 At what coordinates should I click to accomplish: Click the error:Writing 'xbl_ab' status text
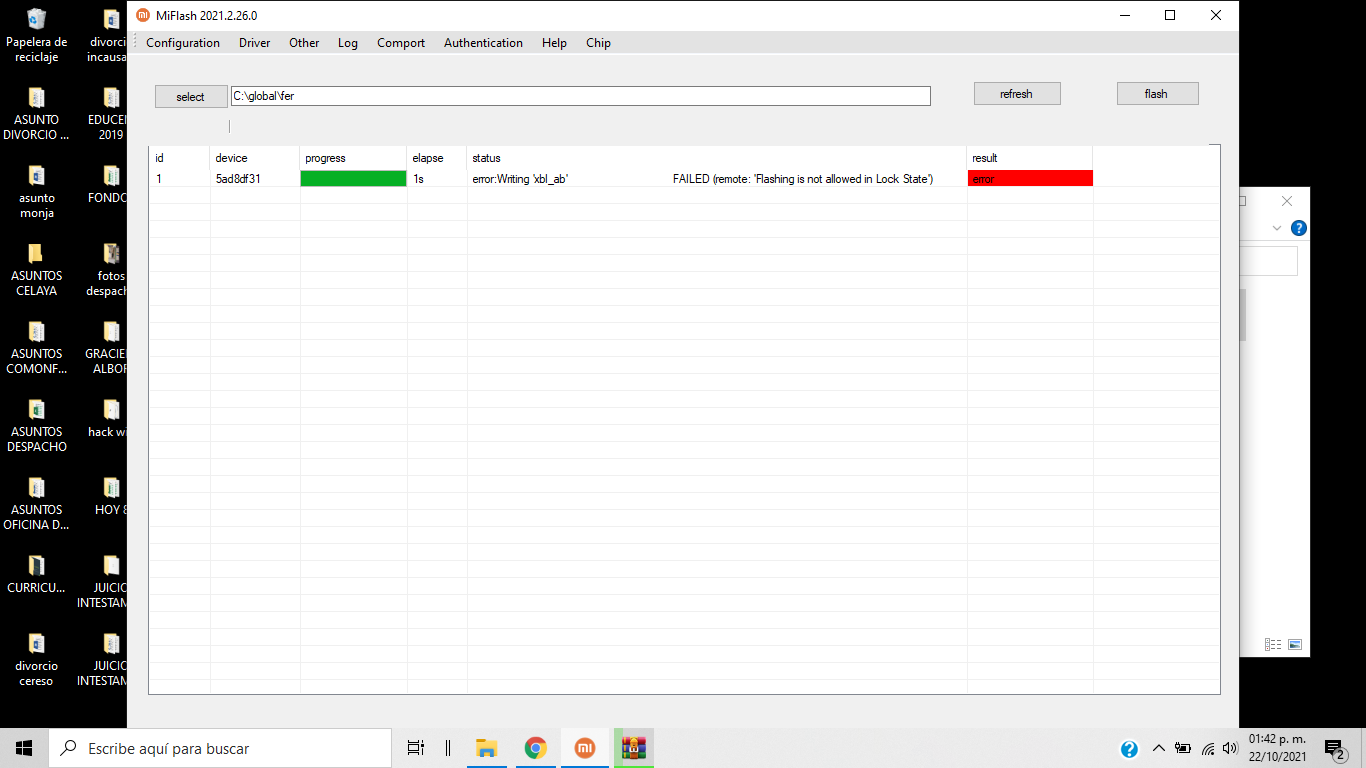520,179
